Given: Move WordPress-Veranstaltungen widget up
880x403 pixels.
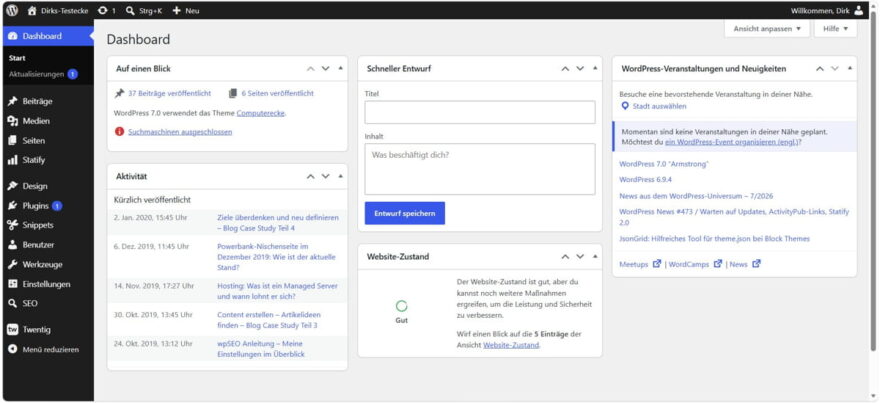Looking at the screenshot, I should pyautogui.click(x=820, y=68).
